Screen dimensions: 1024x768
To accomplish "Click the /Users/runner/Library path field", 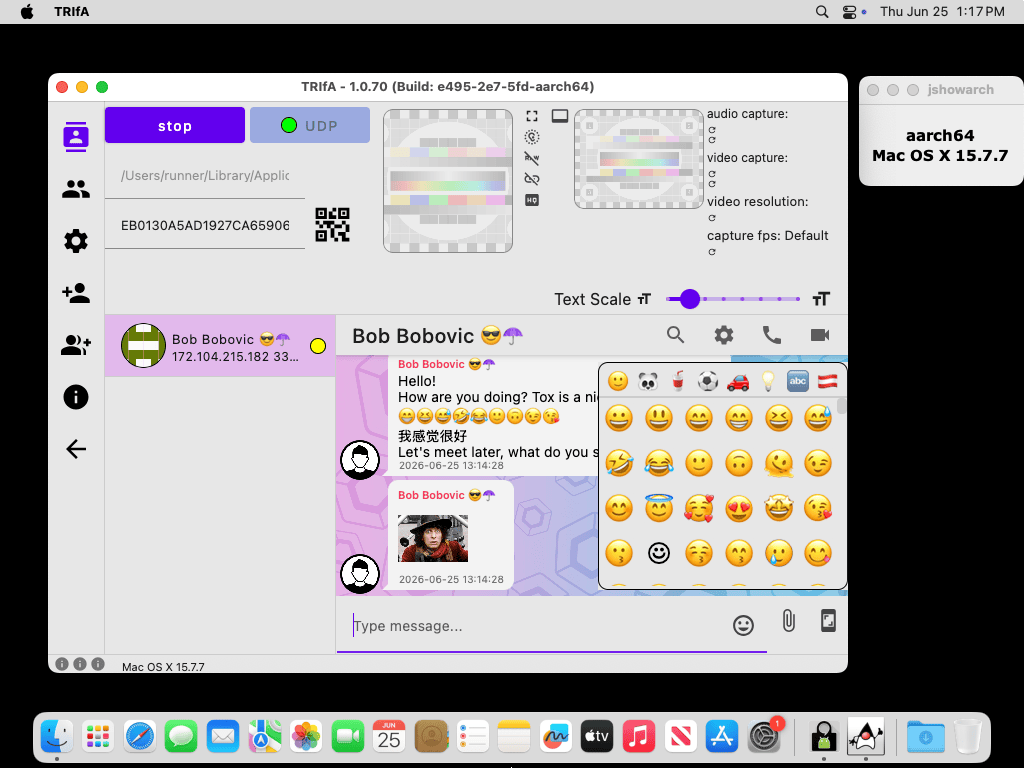I will [x=205, y=176].
